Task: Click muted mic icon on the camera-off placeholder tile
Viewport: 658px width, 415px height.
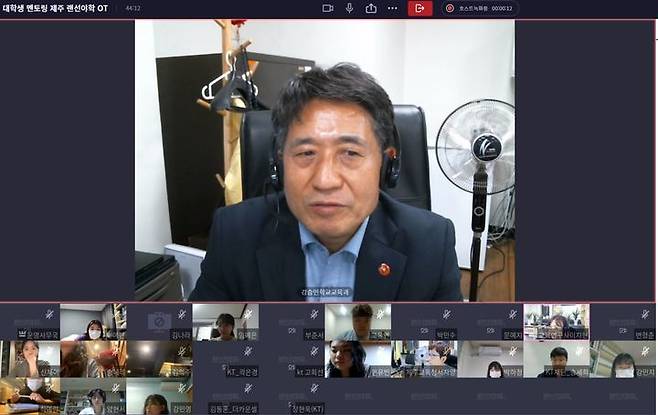Action: 182,314
